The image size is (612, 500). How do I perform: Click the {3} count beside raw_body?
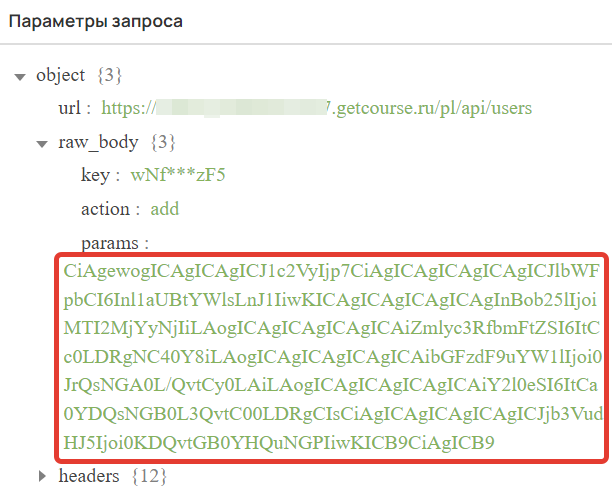[x=163, y=142]
